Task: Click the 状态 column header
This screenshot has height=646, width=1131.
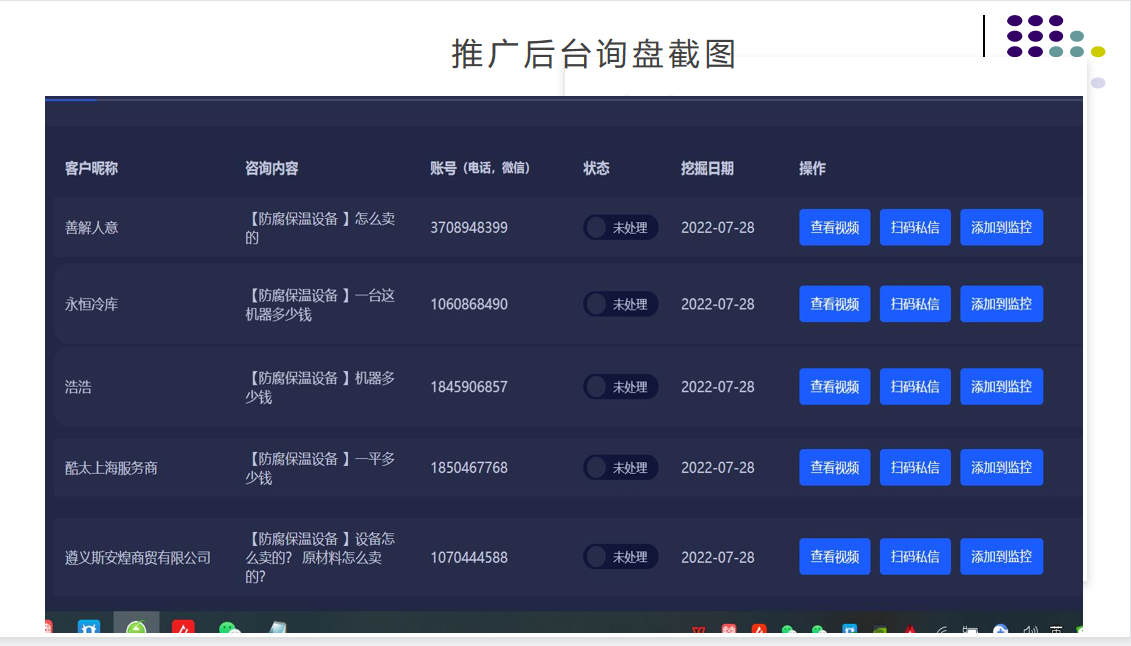Action: [597, 169]
